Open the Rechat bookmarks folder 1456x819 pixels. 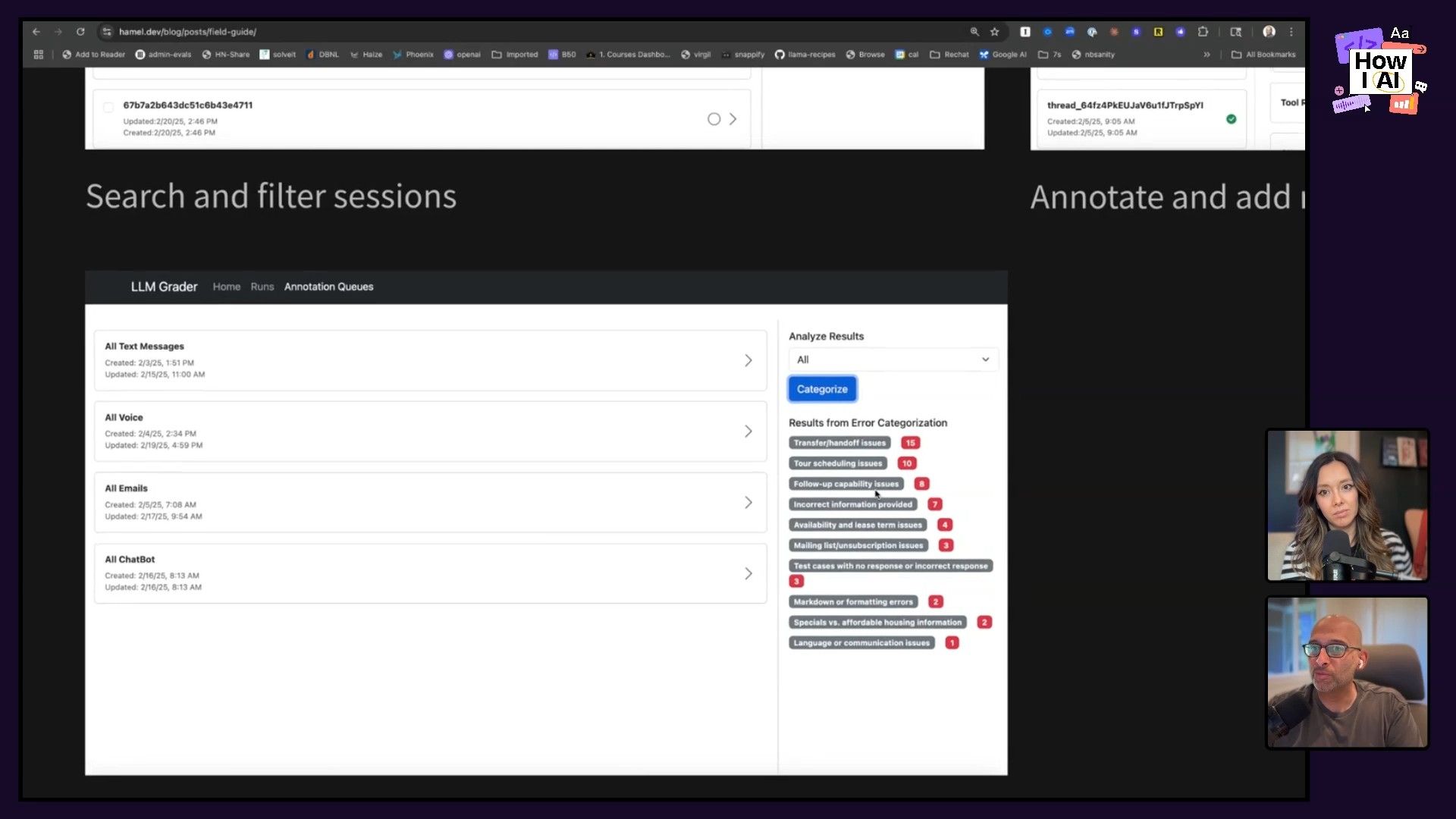point(949,55)
